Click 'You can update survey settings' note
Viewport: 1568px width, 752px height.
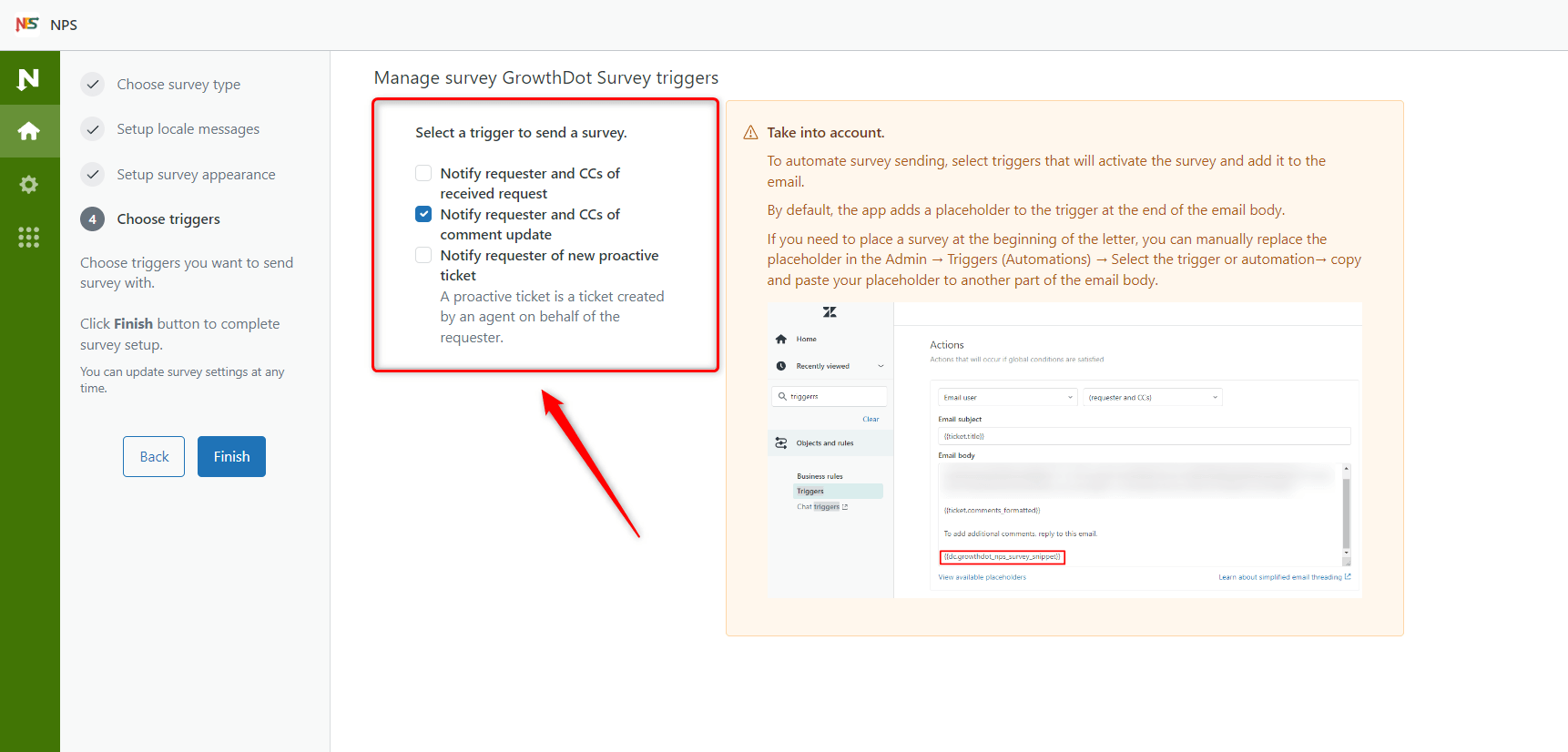click(x=182, y=380)
